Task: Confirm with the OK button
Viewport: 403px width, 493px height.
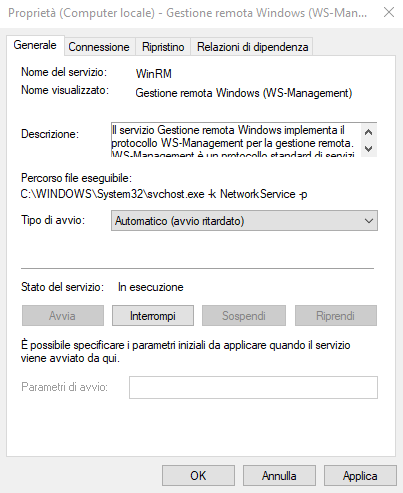Action: pos(198,476)
